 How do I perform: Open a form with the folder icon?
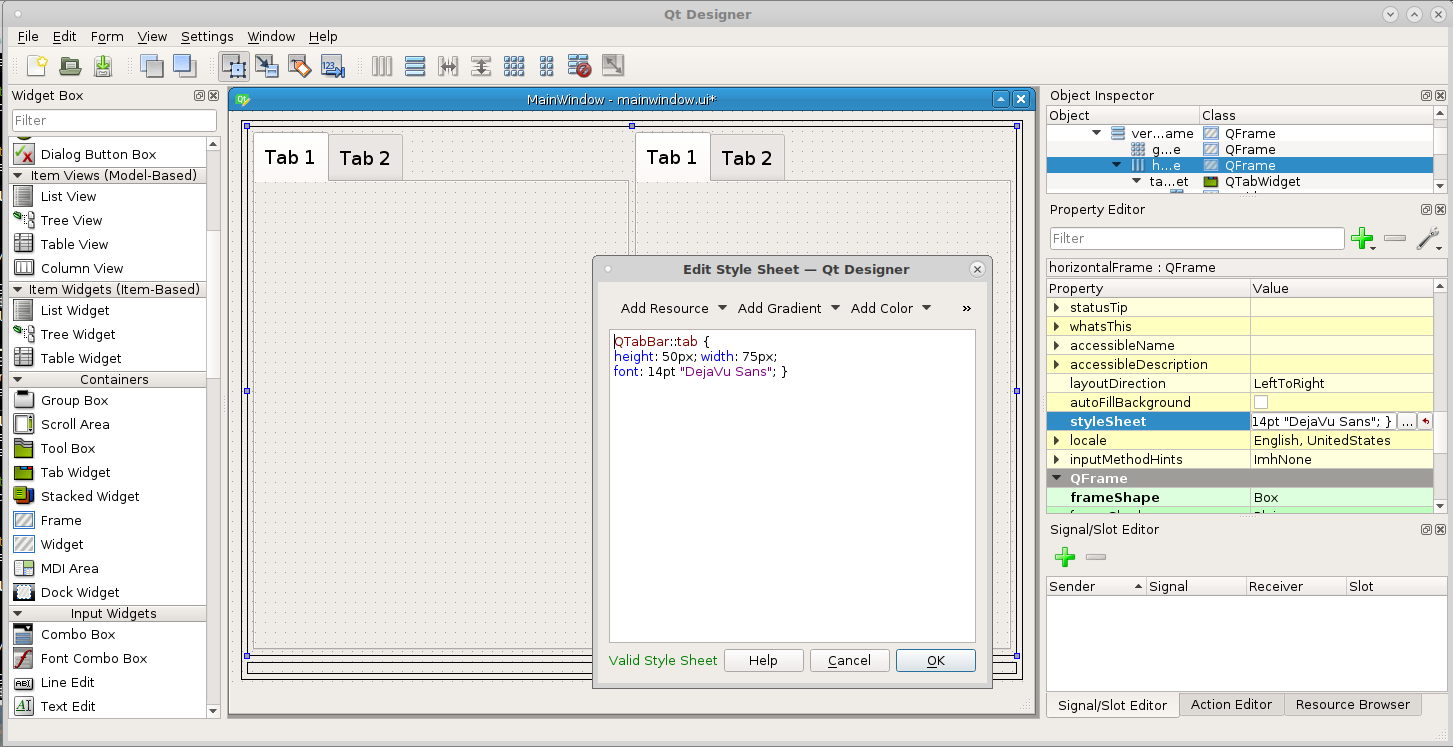coord(70,66)
